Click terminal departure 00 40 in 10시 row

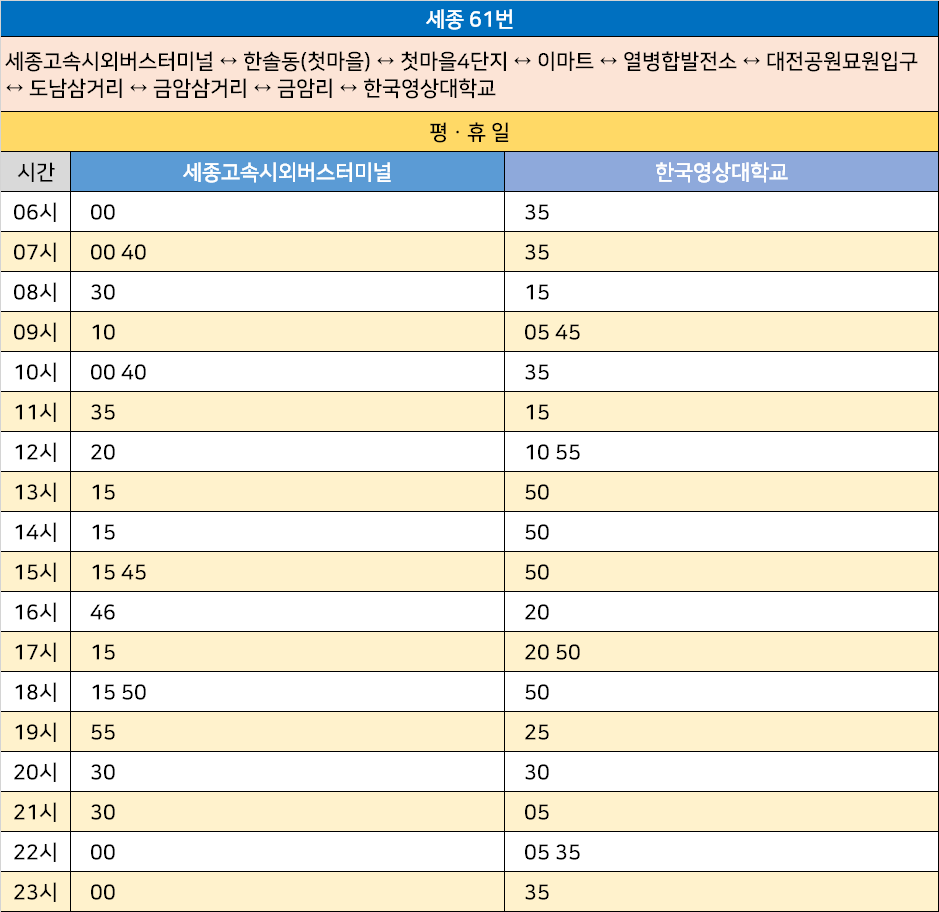118,372
